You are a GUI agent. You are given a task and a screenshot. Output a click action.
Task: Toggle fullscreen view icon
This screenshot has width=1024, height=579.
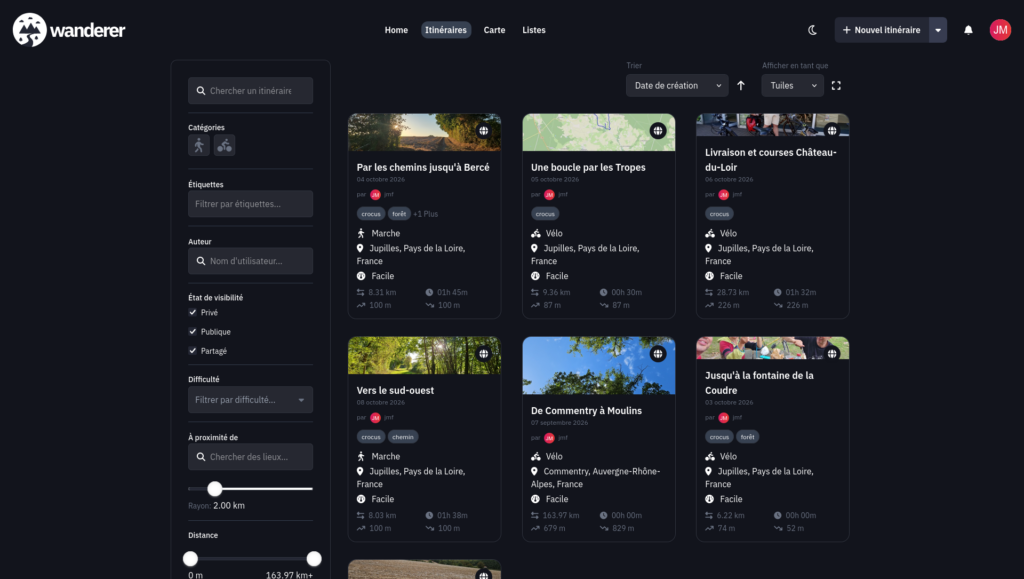pyautogui.click(x=836, y=86)
